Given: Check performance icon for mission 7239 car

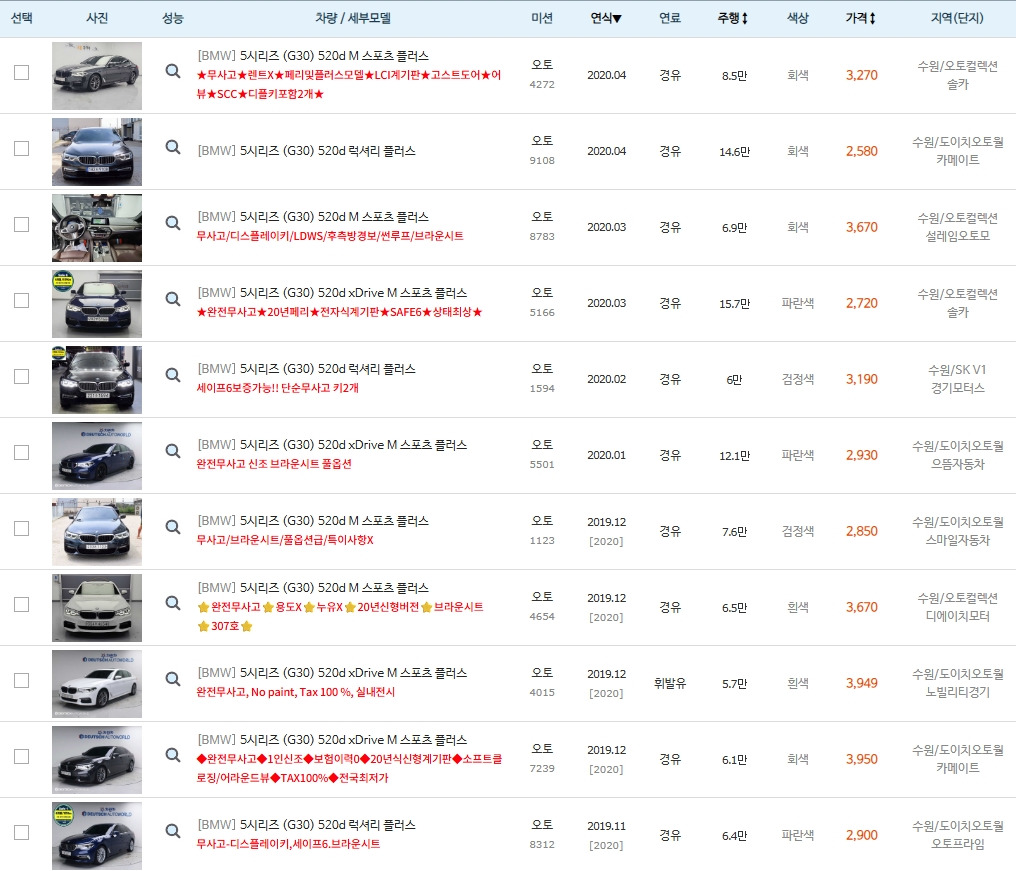Looking at the screenshot, I should point(172,754).
